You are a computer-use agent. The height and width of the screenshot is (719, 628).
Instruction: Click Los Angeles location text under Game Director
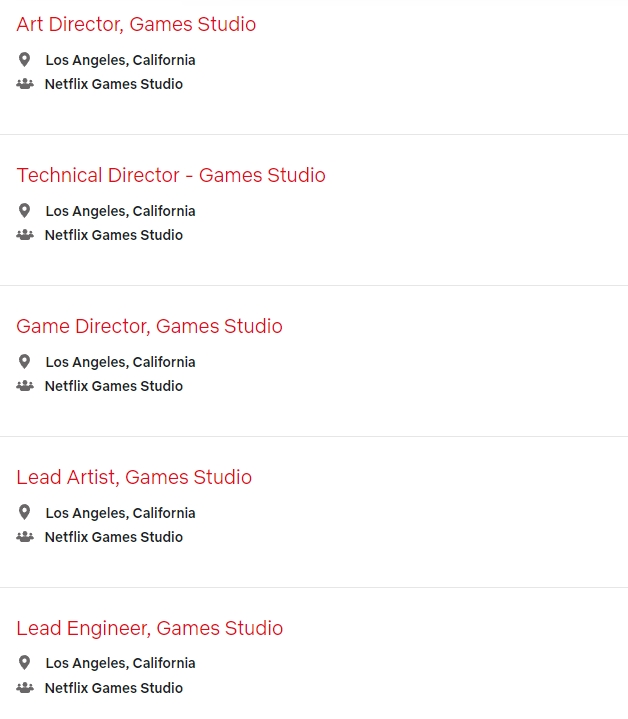[x=120, y=362]
